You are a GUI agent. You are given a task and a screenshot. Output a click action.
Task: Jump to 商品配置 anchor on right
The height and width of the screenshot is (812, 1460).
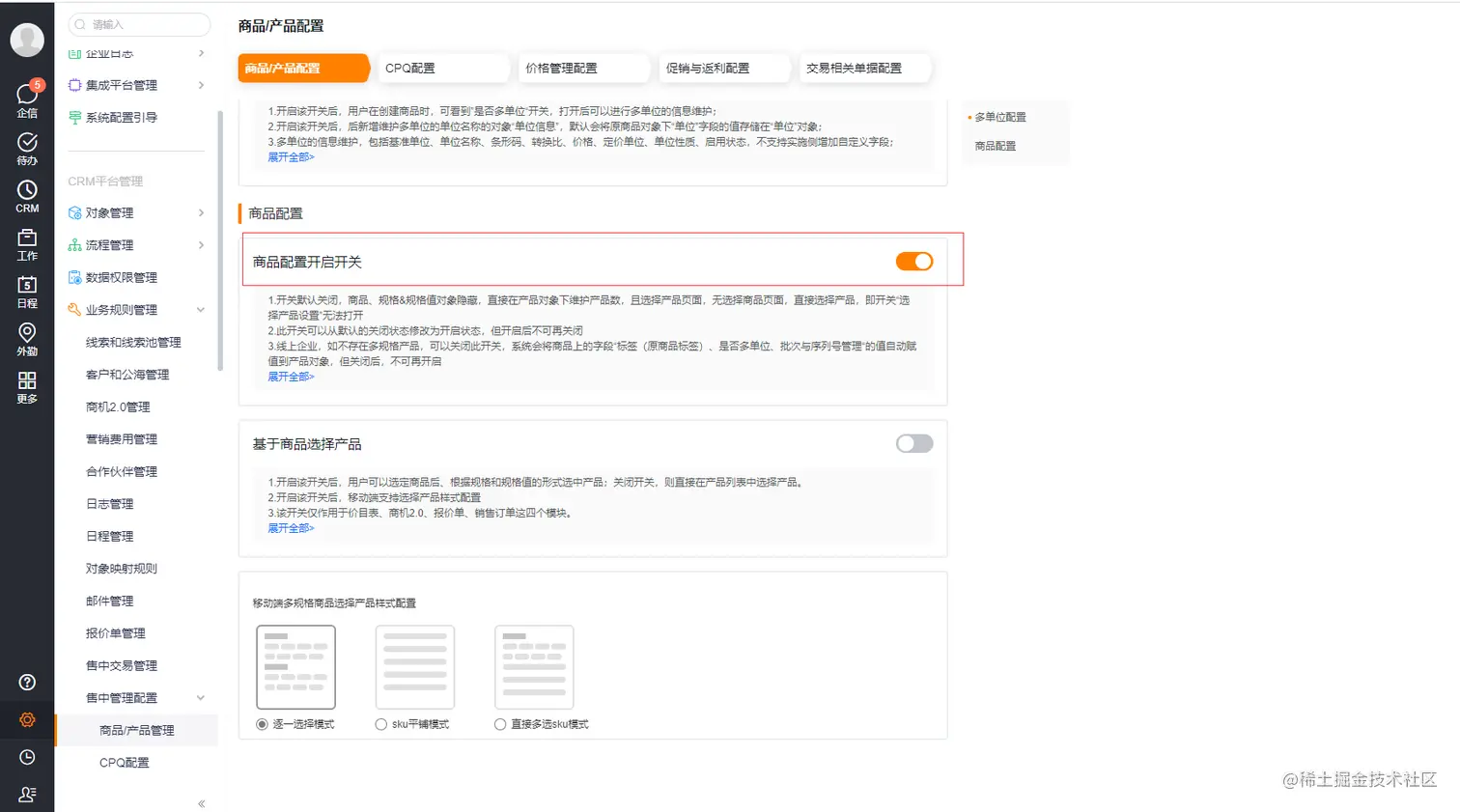996,146
